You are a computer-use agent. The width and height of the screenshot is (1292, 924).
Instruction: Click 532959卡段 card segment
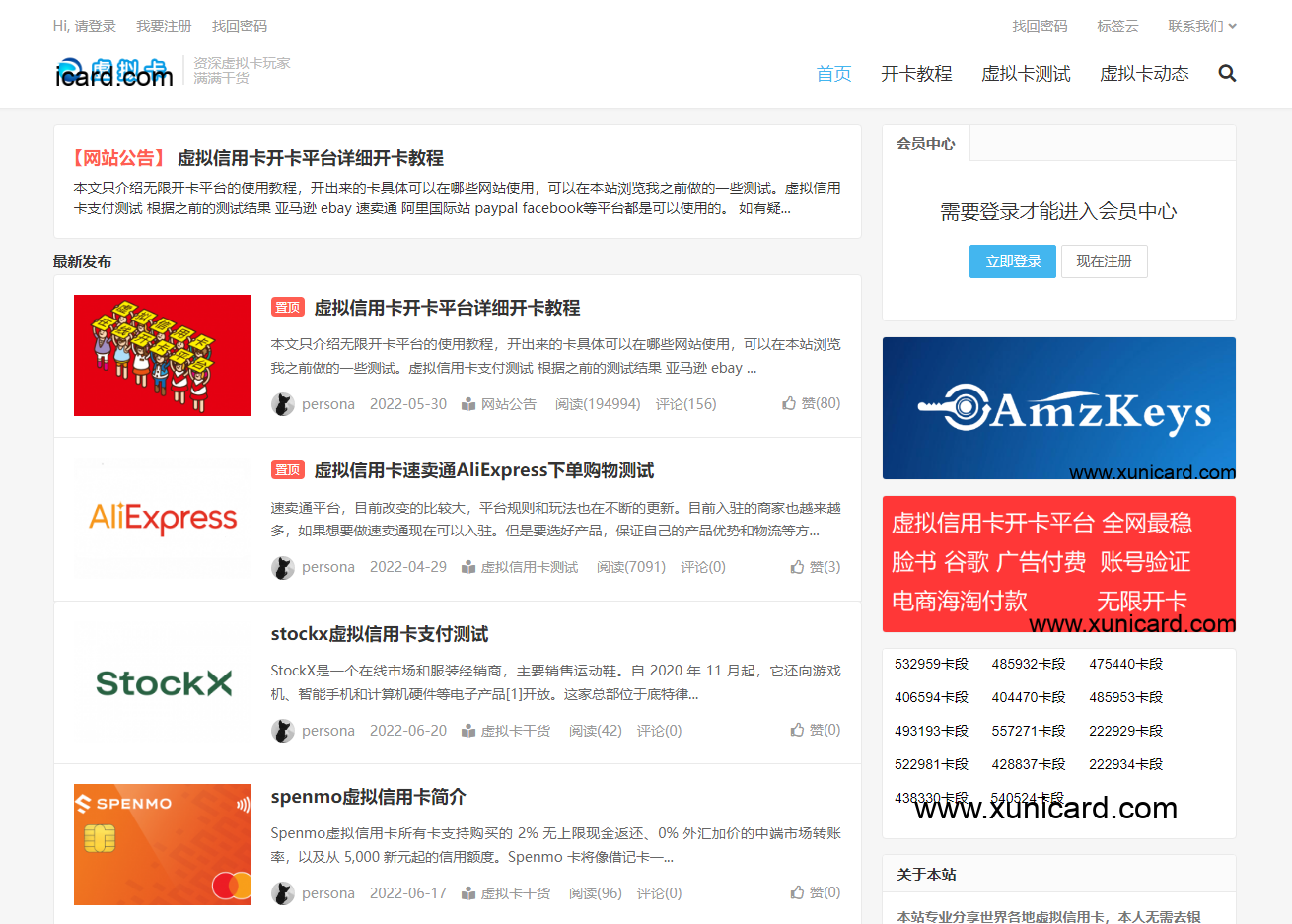931,664
